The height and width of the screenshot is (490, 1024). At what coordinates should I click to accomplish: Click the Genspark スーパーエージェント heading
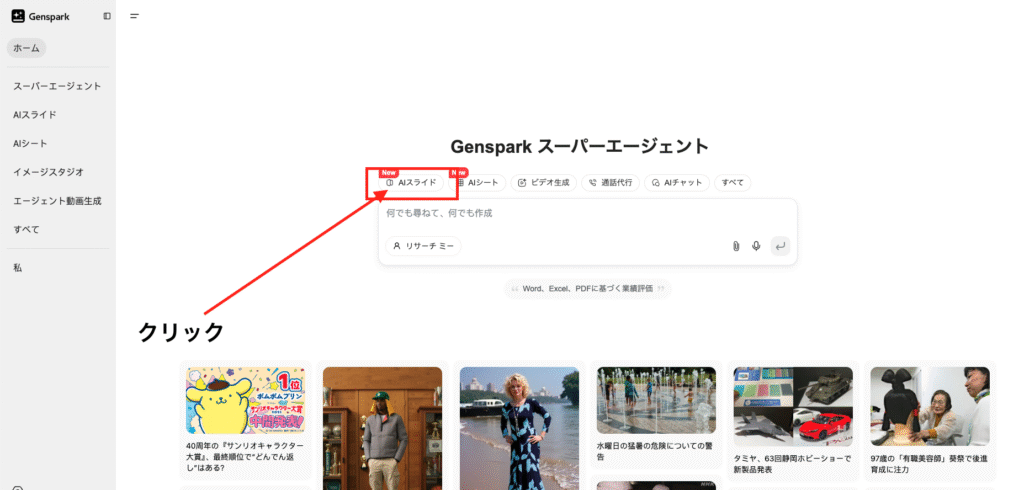click(579, 146)
